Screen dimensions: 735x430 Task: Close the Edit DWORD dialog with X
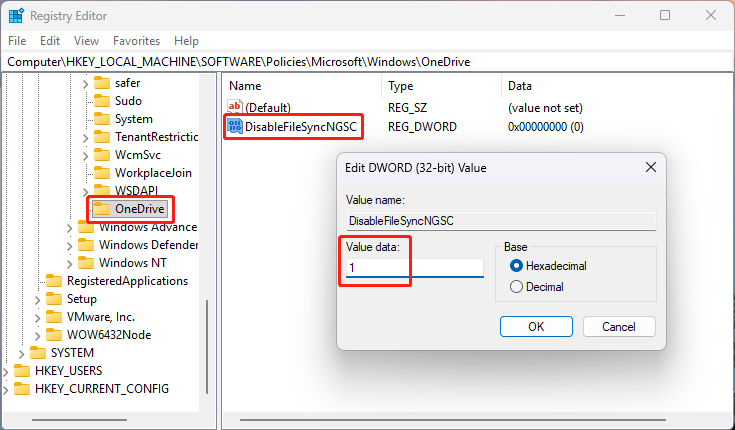(x=651, y=167)
